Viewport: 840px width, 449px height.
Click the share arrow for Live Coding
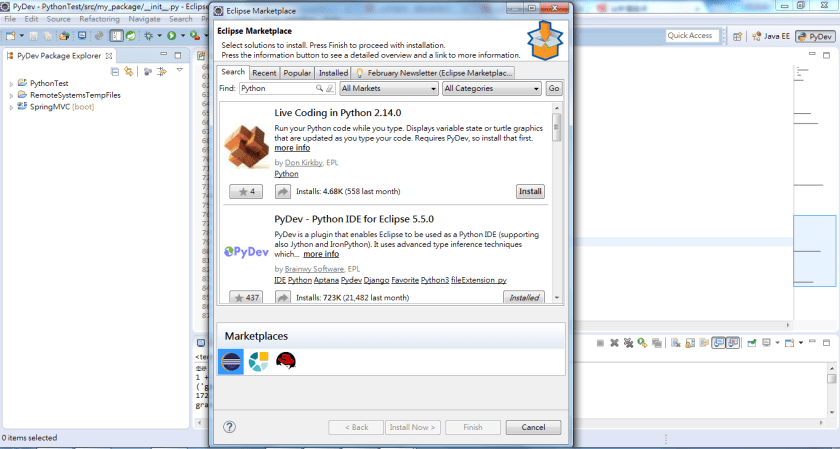[283, 191]
